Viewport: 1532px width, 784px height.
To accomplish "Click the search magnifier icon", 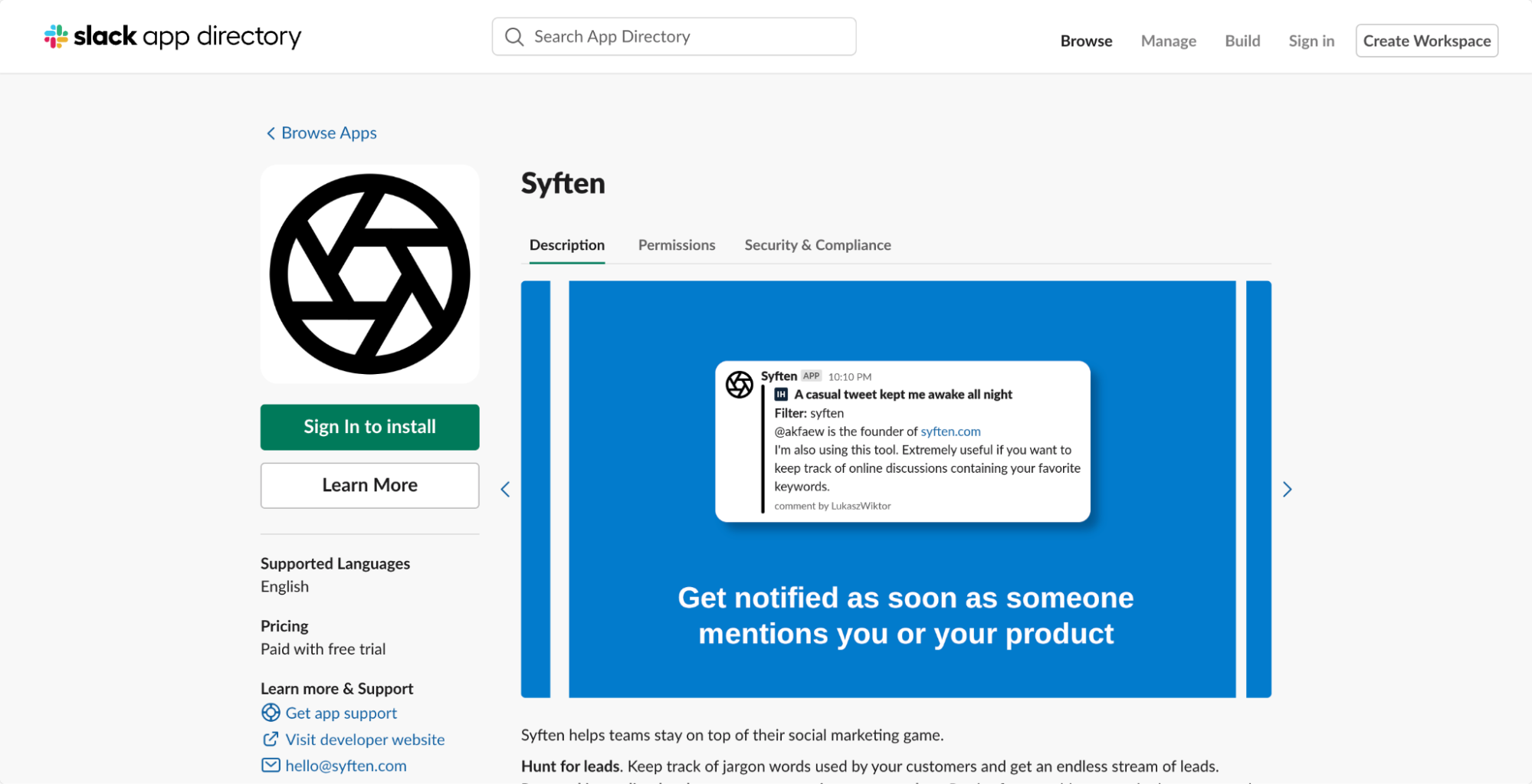I will (x=514, y=37).
